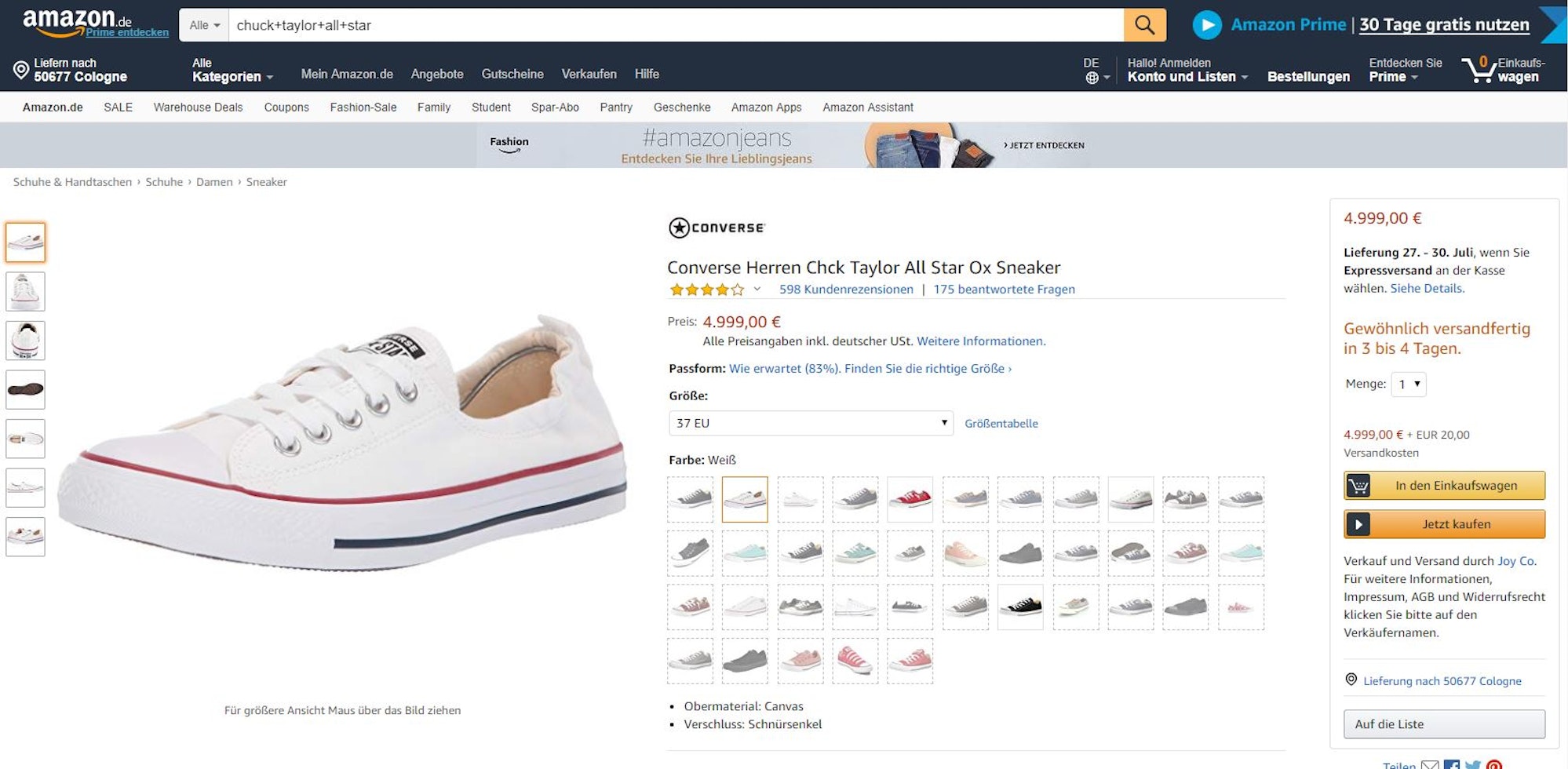
Task: Click the Amazon Prime play icon
Action: (x=1207, y=25)
